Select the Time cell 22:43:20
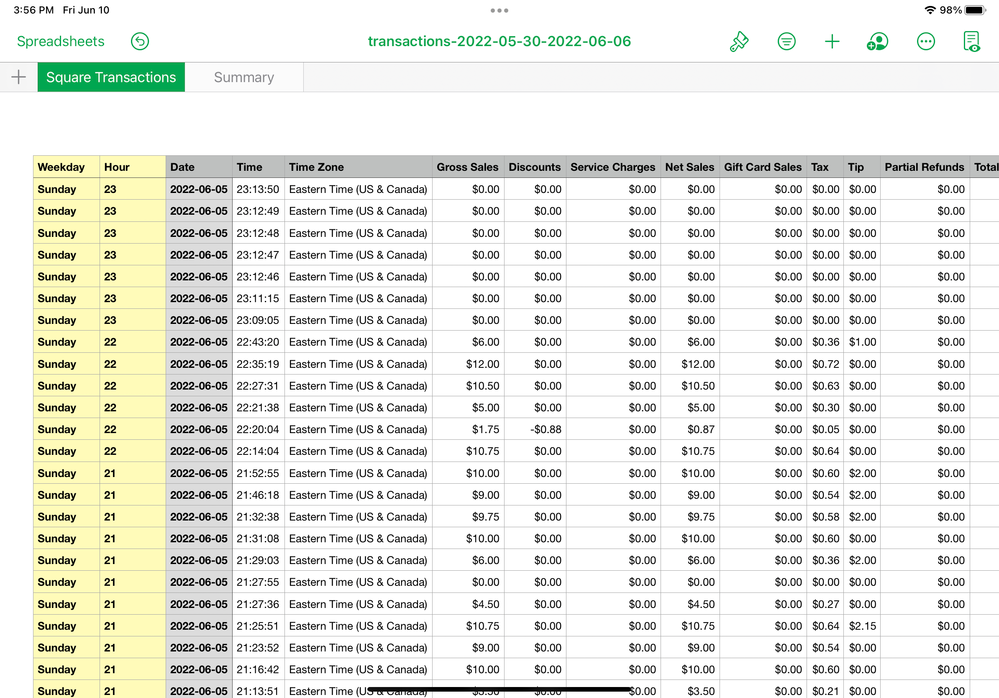The height and width of the screenshot is (698, 999). tap(258, 342)
